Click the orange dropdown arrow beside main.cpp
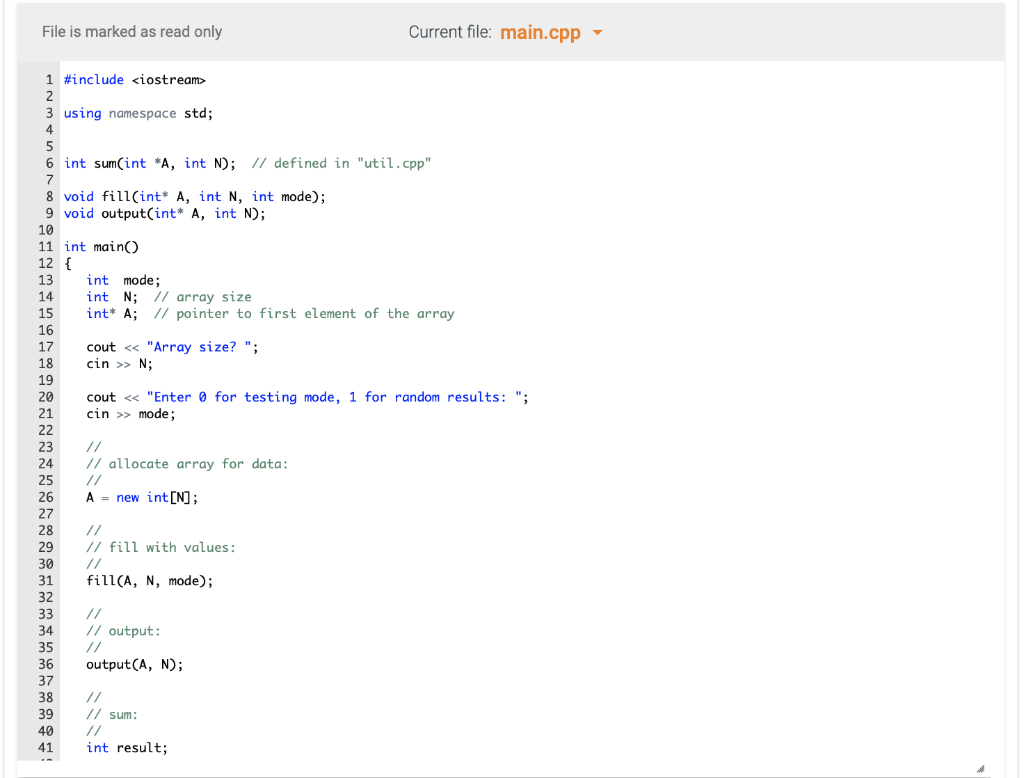Screen dimensions: 1024x778 point(597,32)
